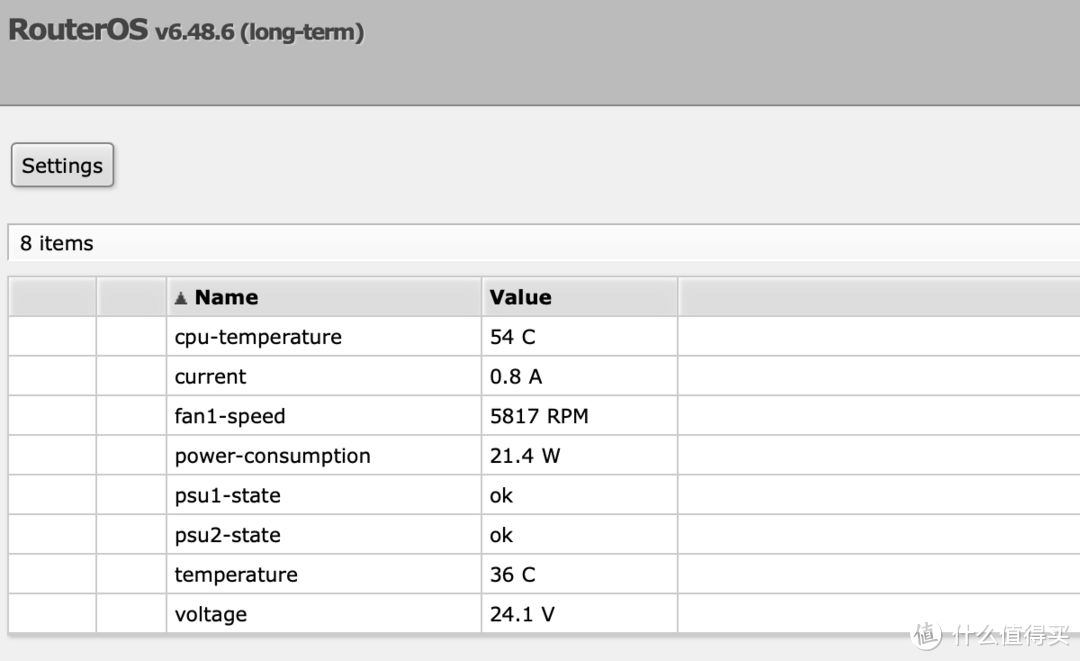Select the current row name

click(x=210, y=377)
